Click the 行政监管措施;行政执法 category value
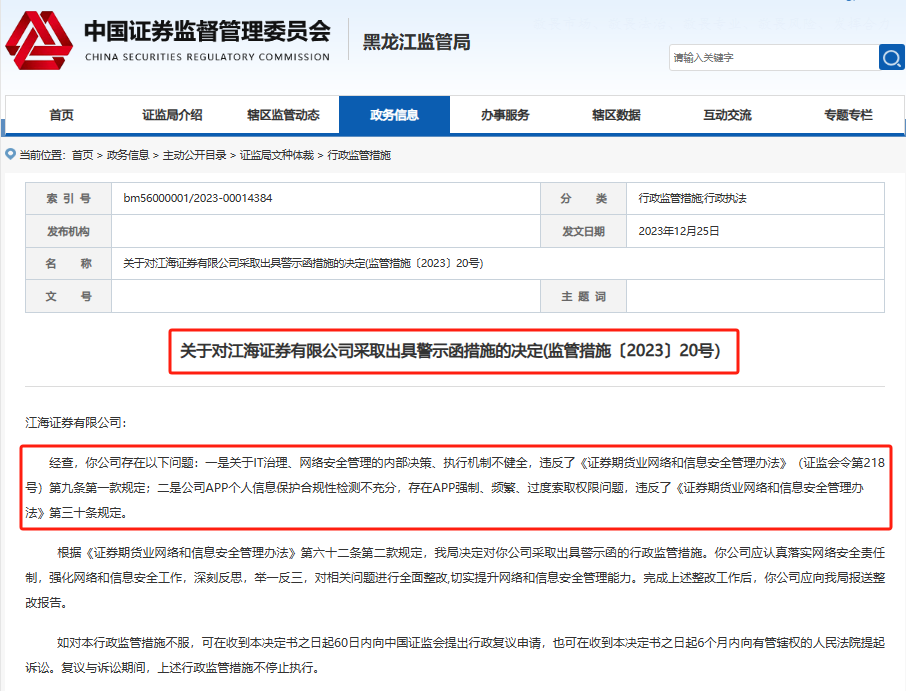The height and width of the screenshot is (691, 906). point(692,198)
